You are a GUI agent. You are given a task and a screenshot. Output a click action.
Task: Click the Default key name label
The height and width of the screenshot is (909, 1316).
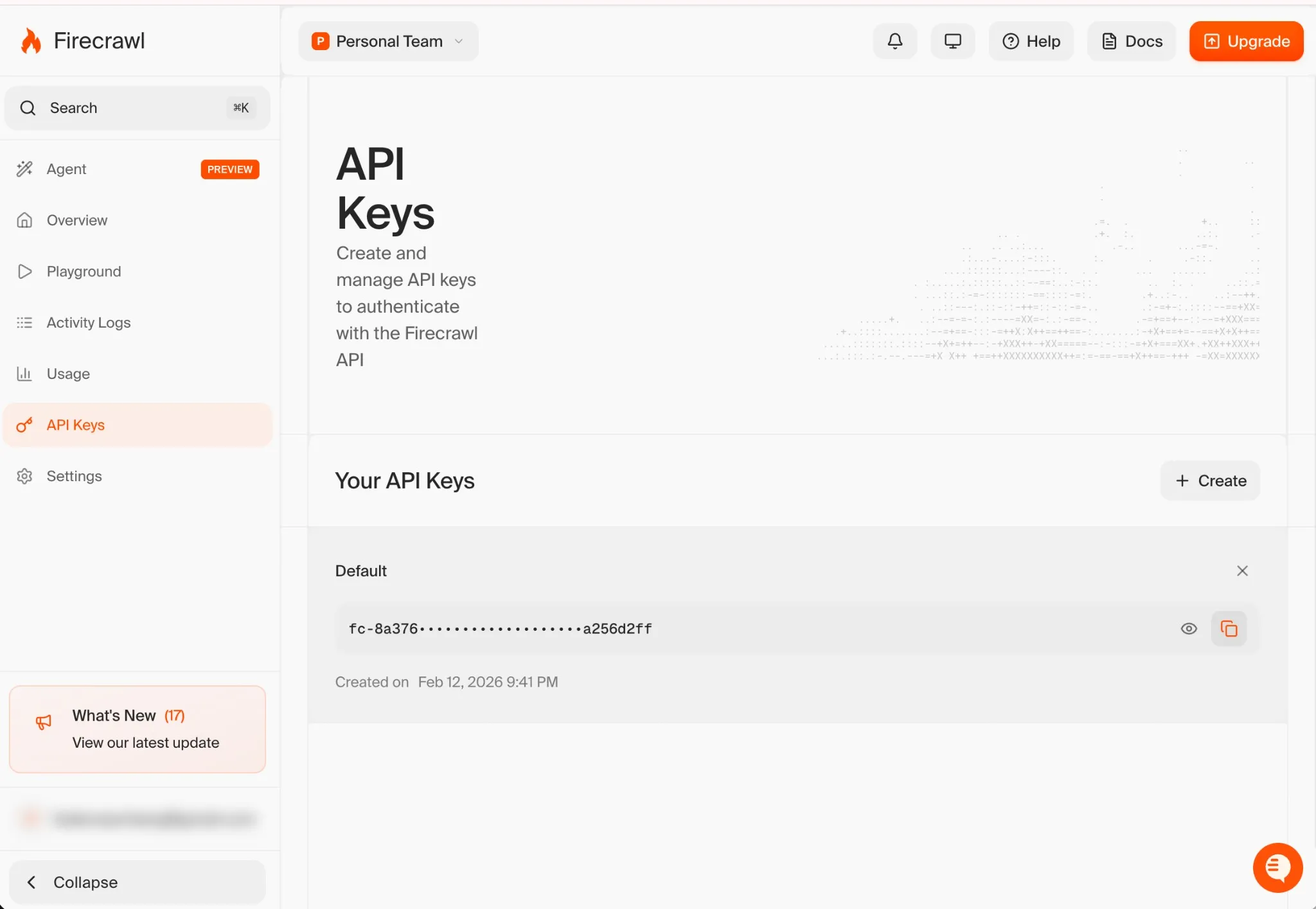coord(360,571)
